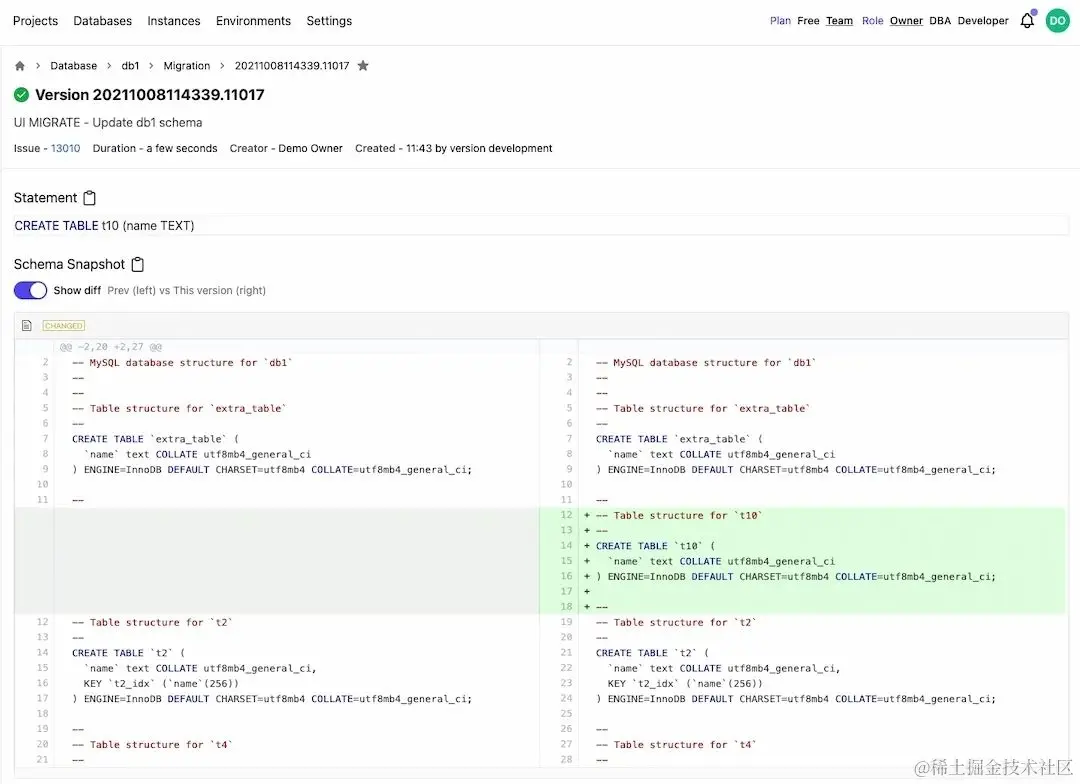The width and height of the screenshot is (1080, 784).
Task: Click the version title 20211008114339.11017
Action: click(x=149, y=94)
